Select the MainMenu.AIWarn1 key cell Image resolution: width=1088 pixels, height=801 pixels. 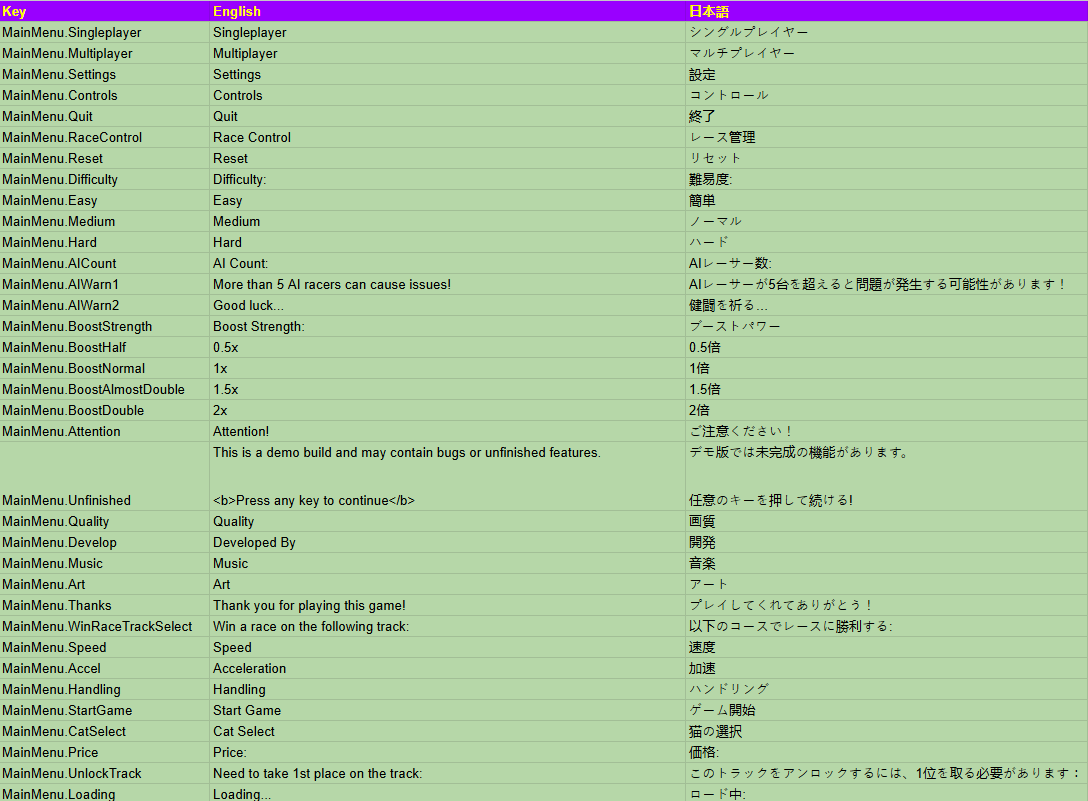[x=105, y=285]
